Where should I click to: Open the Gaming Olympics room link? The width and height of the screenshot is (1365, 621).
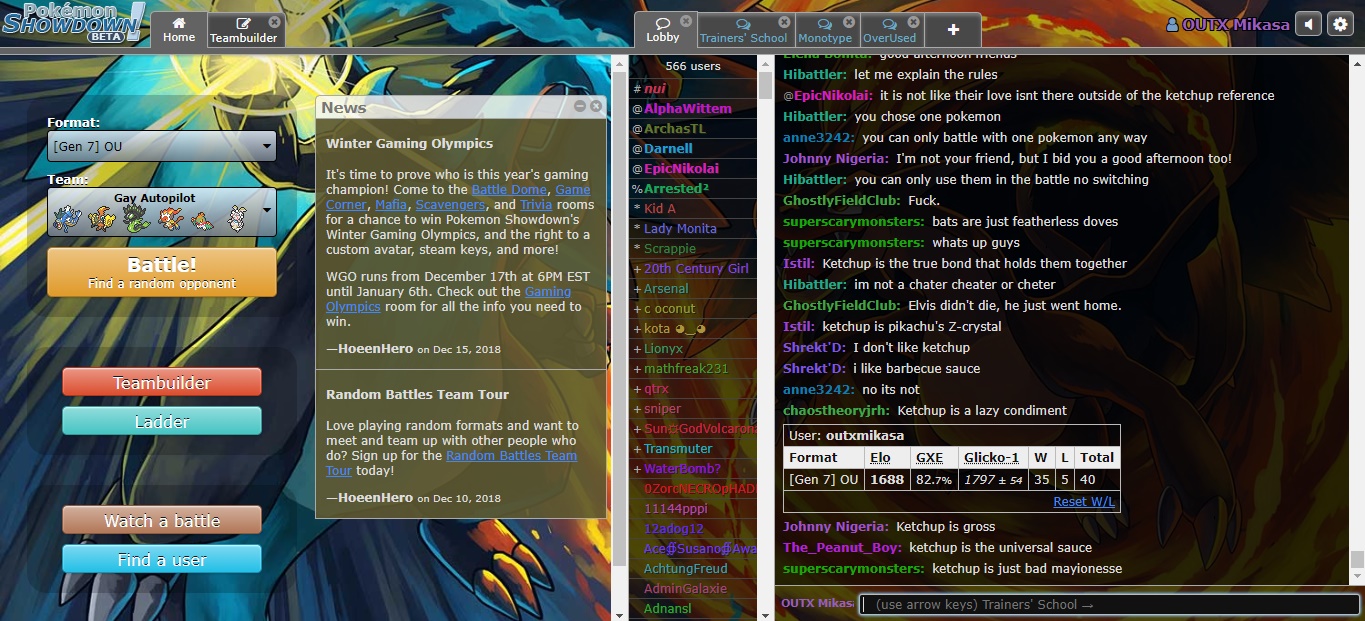point(448,299)
